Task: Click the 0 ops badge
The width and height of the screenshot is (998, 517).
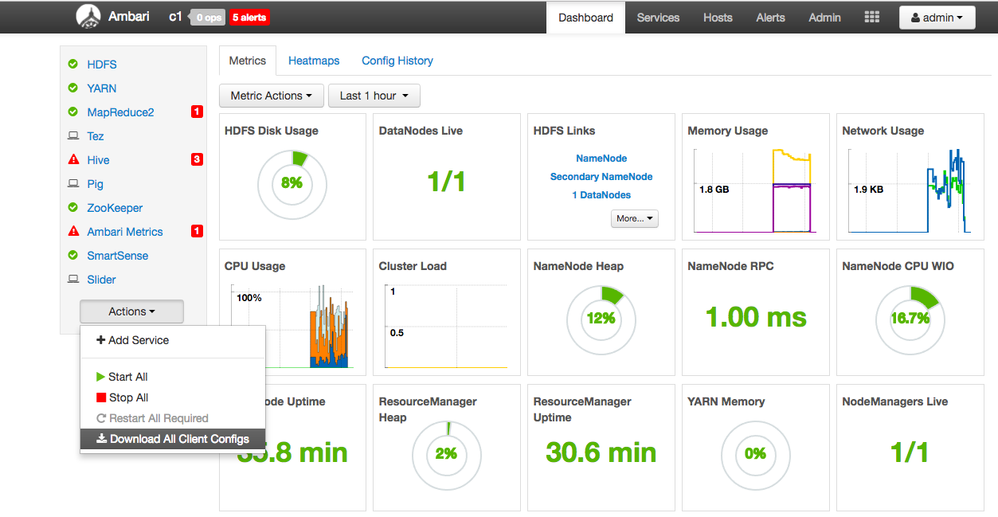Action: point(207,17)
